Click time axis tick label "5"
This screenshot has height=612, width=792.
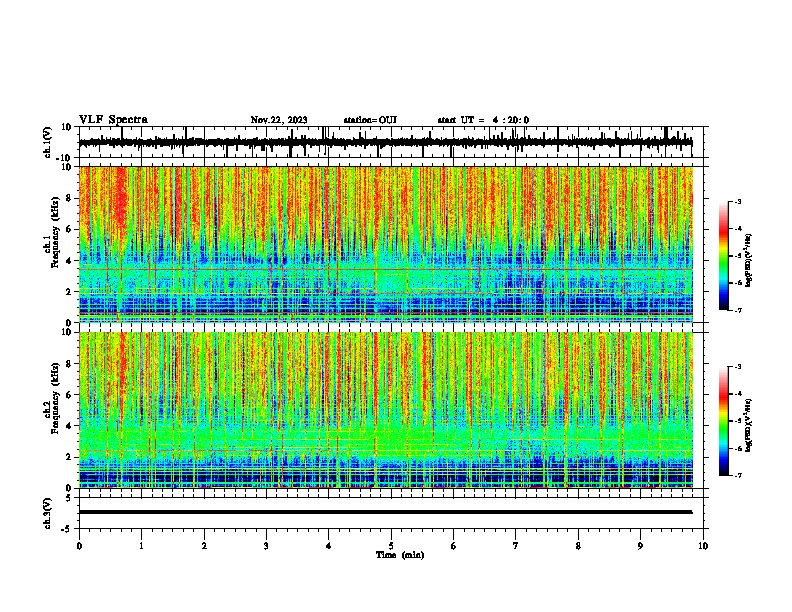click(391, 546)
